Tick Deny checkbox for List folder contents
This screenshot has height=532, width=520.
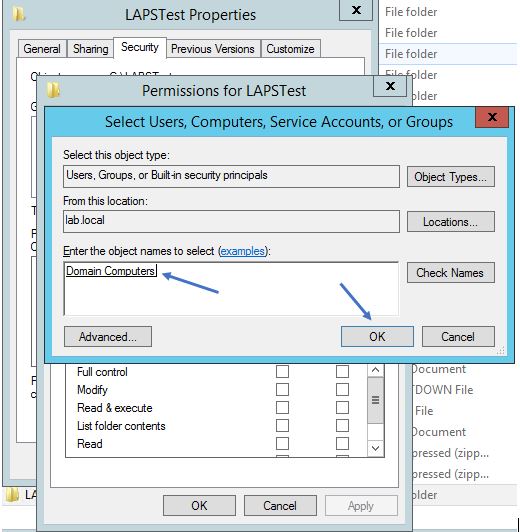(342, 425)
